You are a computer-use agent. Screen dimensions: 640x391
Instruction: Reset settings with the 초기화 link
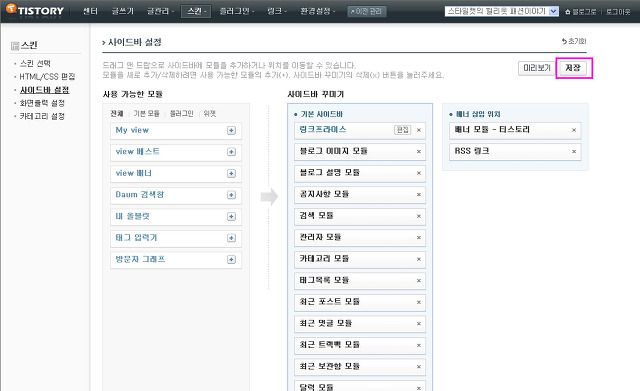[x=574, y=41]
